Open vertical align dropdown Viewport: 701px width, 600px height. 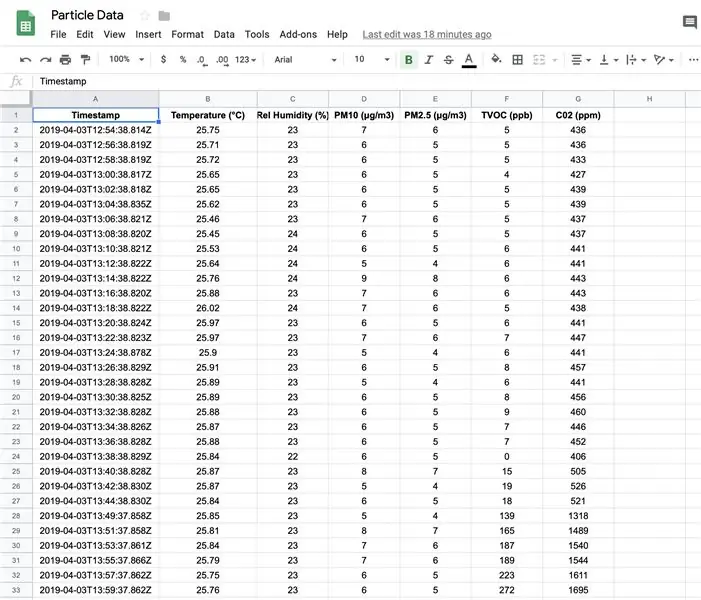[608, 59]
